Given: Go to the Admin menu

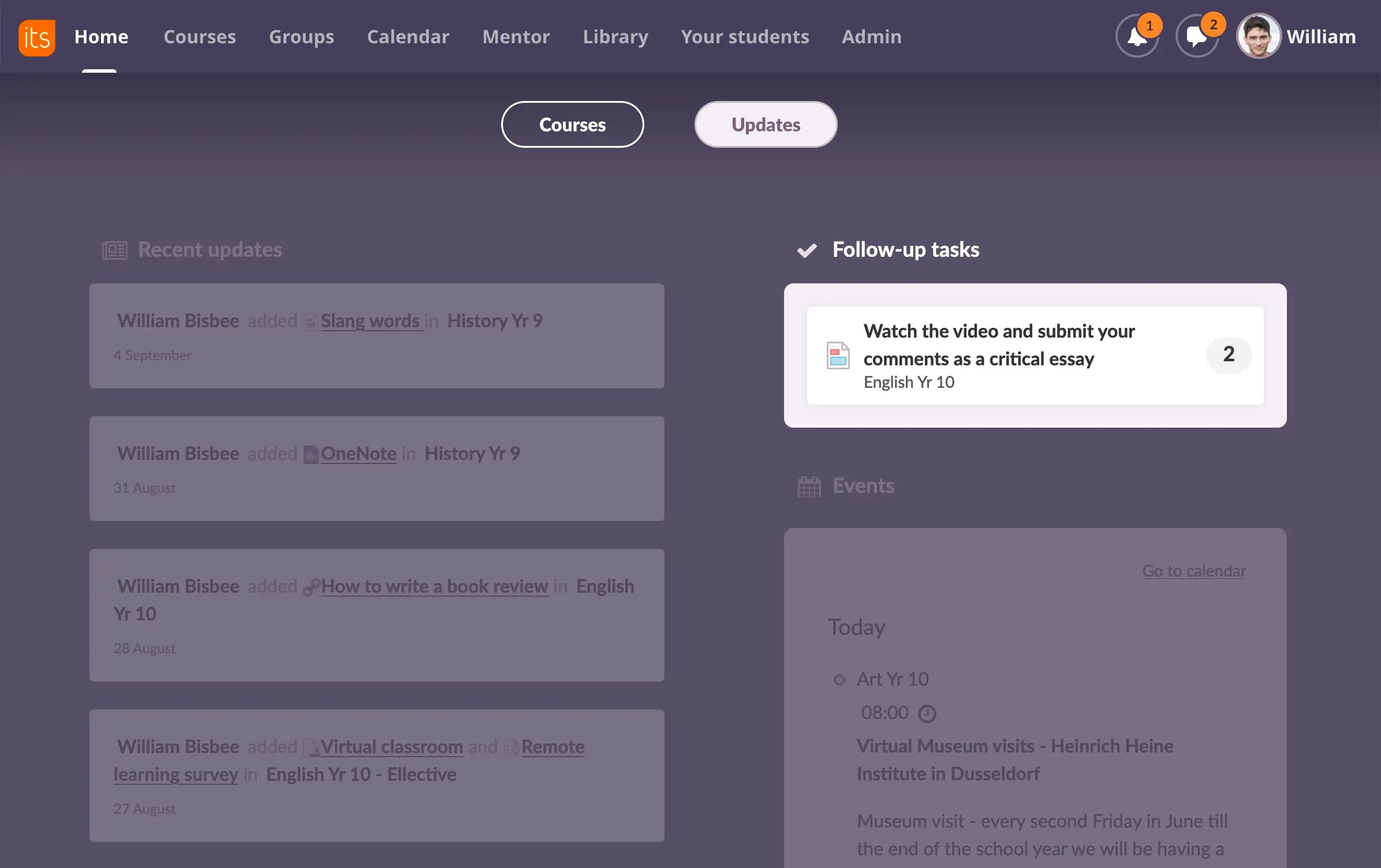Looking at the screenshot, I should 871,37.
